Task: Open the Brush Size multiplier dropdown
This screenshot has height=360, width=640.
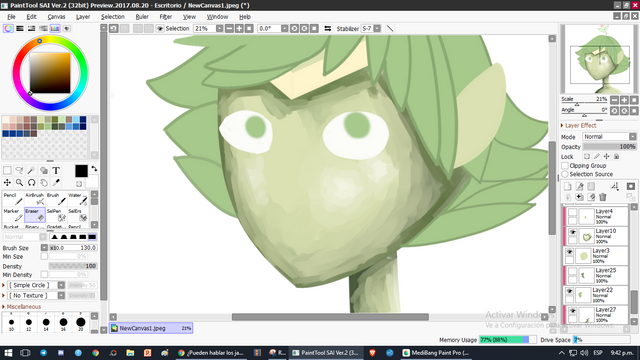Action: [44, 248]
